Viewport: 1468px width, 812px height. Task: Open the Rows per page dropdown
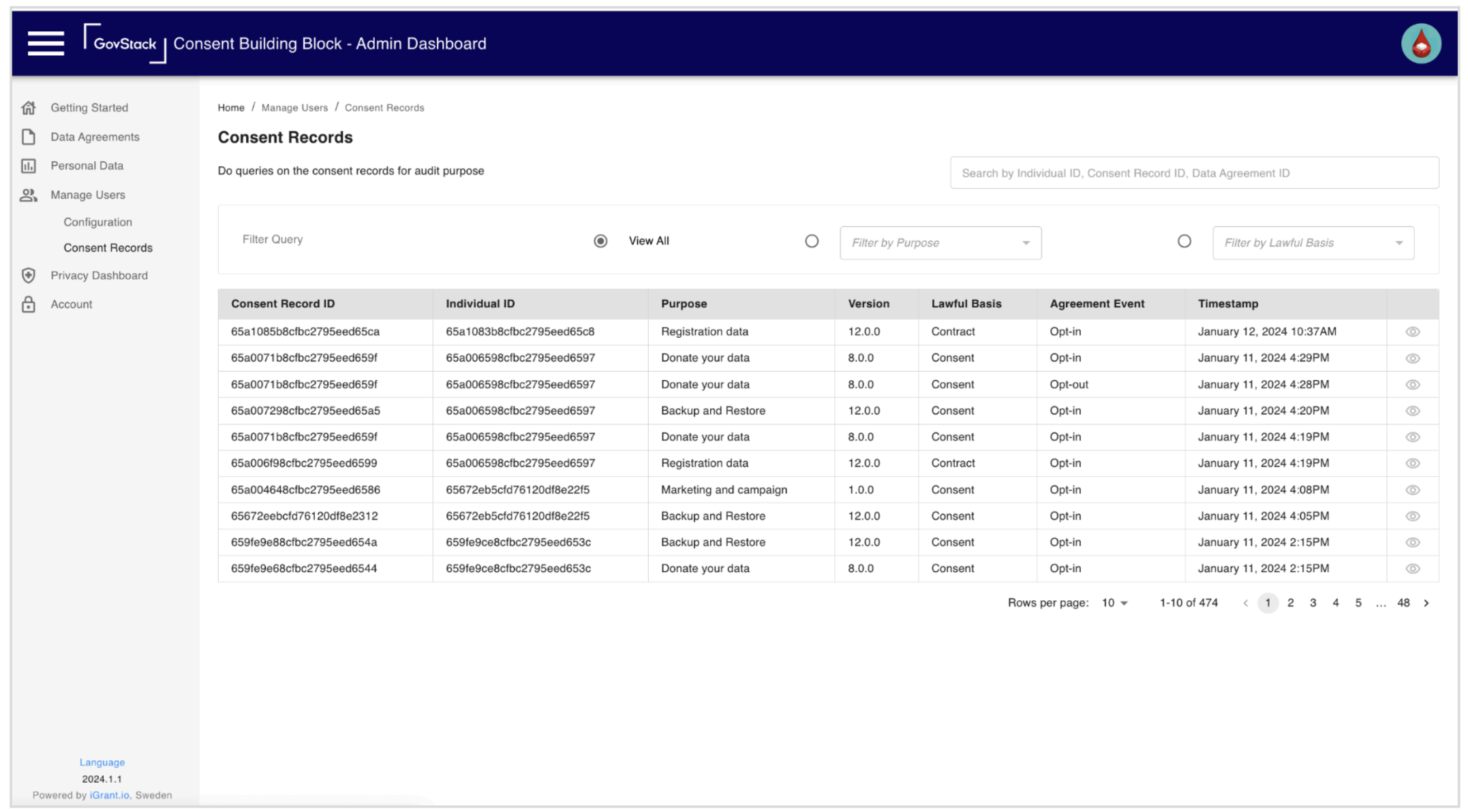pos(1114,603)
